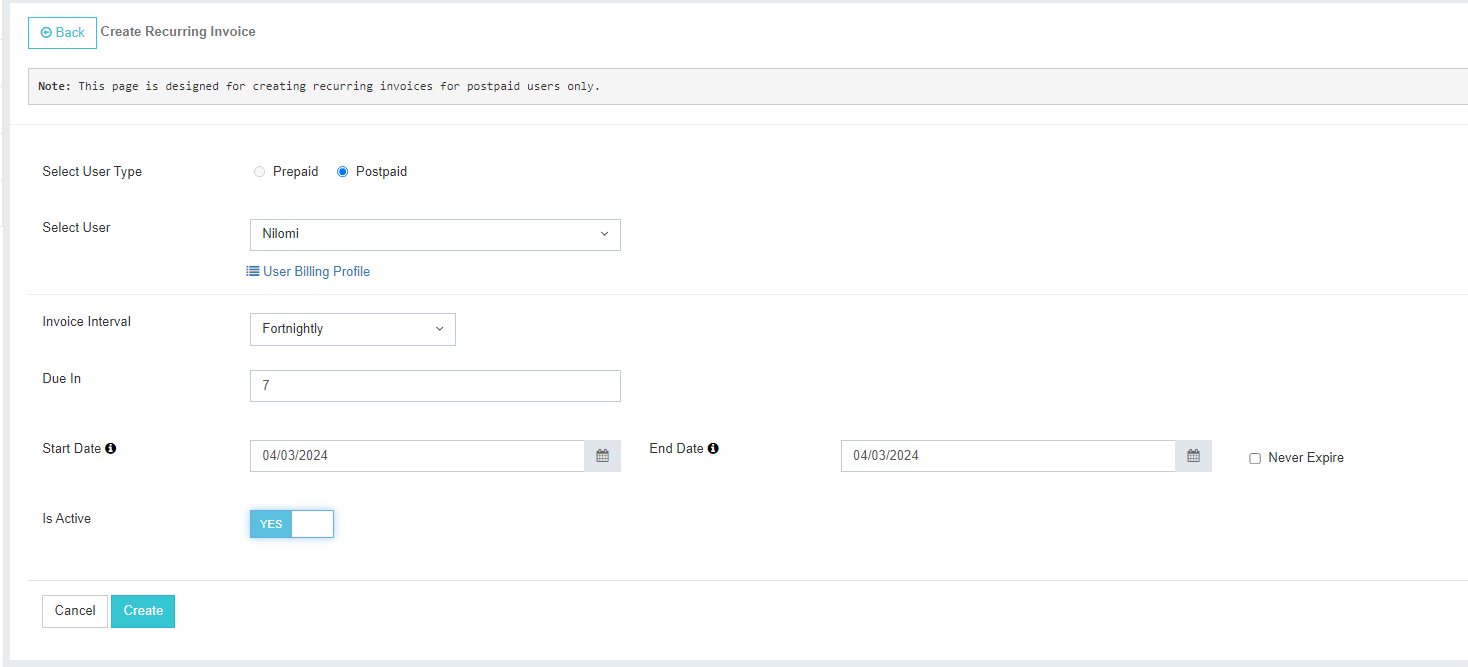Open the Select User dropdown showing Nilomi
The image size is (1468, 667).
[x=435, y=235]
